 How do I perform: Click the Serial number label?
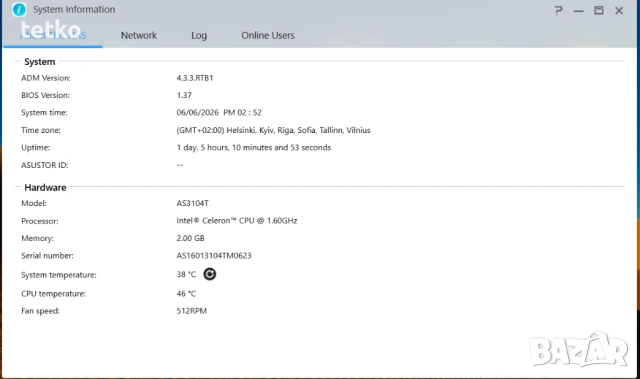point(47,256)
